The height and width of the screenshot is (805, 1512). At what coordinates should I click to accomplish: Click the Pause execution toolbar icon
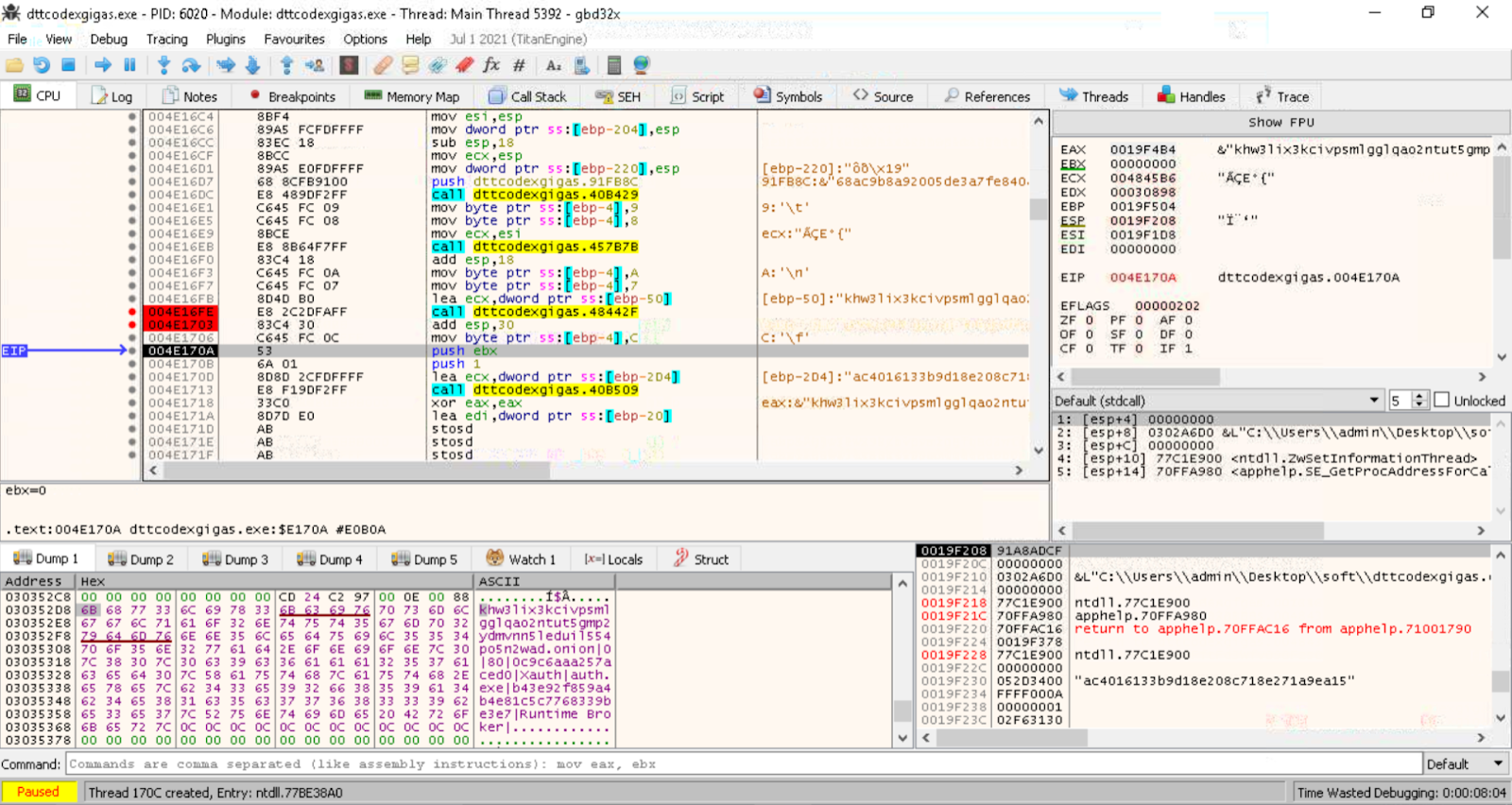click(x=130, y=65)
